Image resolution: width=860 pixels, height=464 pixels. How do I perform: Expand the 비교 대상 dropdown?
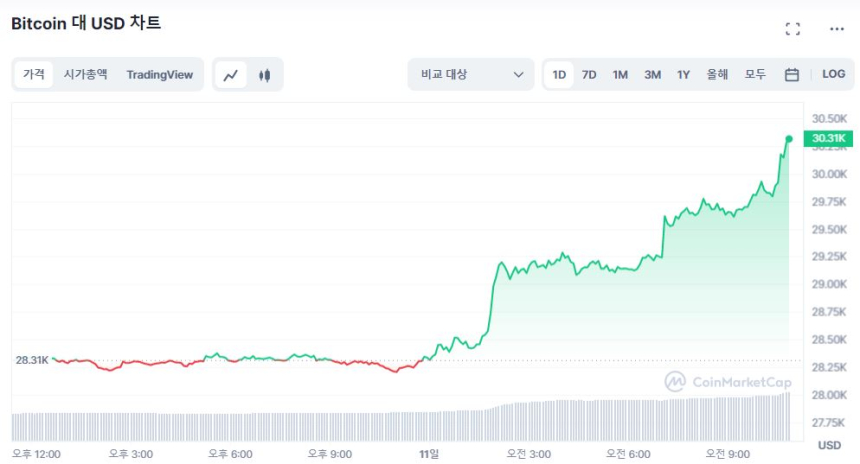pos(471,75)
